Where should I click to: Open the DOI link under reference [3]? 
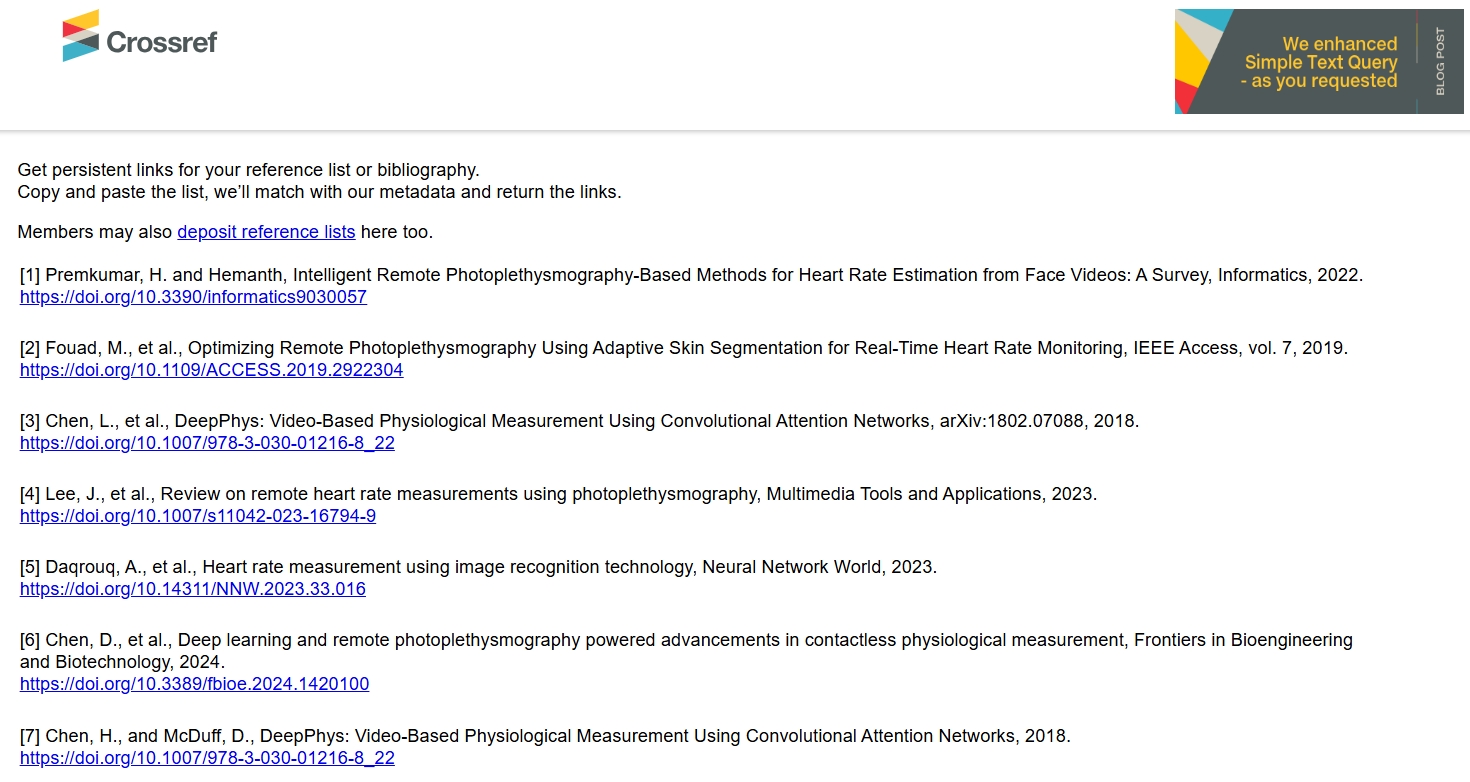207,443
